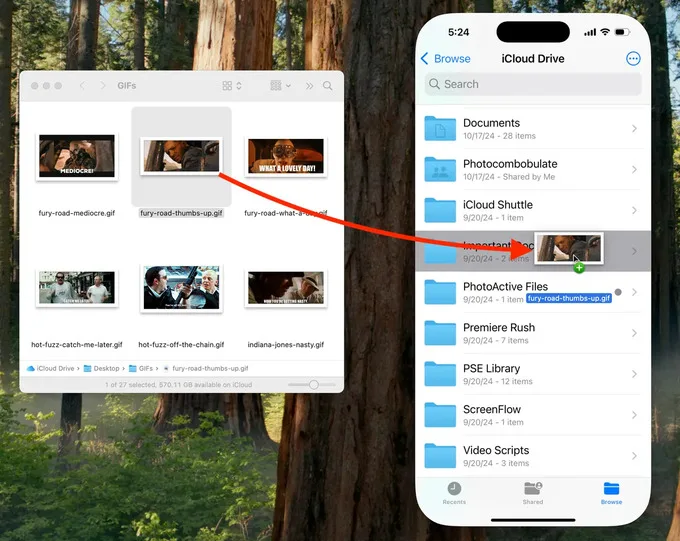
Task: Select the hot-fuzz-off-the-chain.gif thumbnail
Action: click(181, 288)
